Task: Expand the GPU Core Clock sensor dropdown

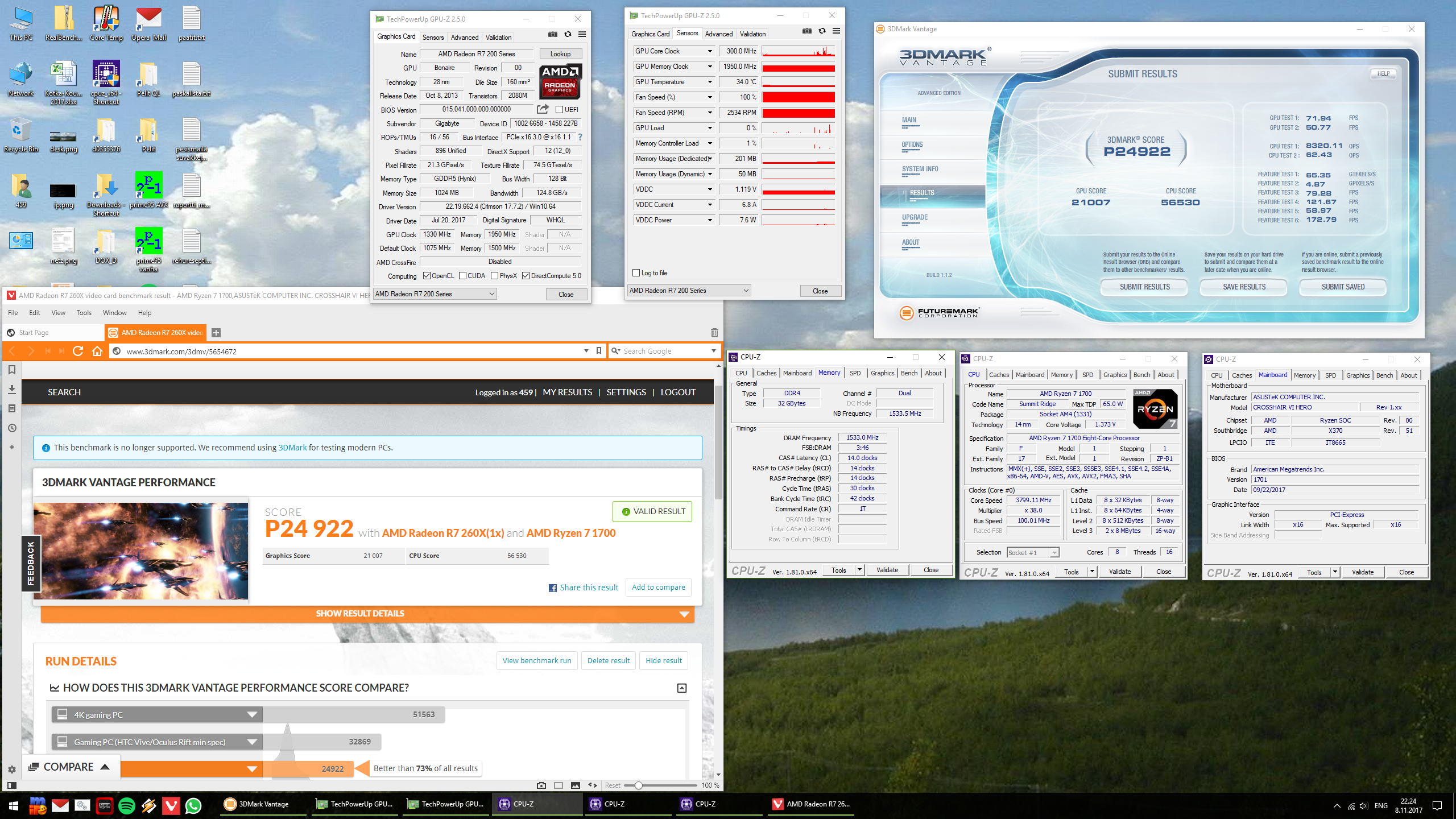Action: click(x=710, y=51)
